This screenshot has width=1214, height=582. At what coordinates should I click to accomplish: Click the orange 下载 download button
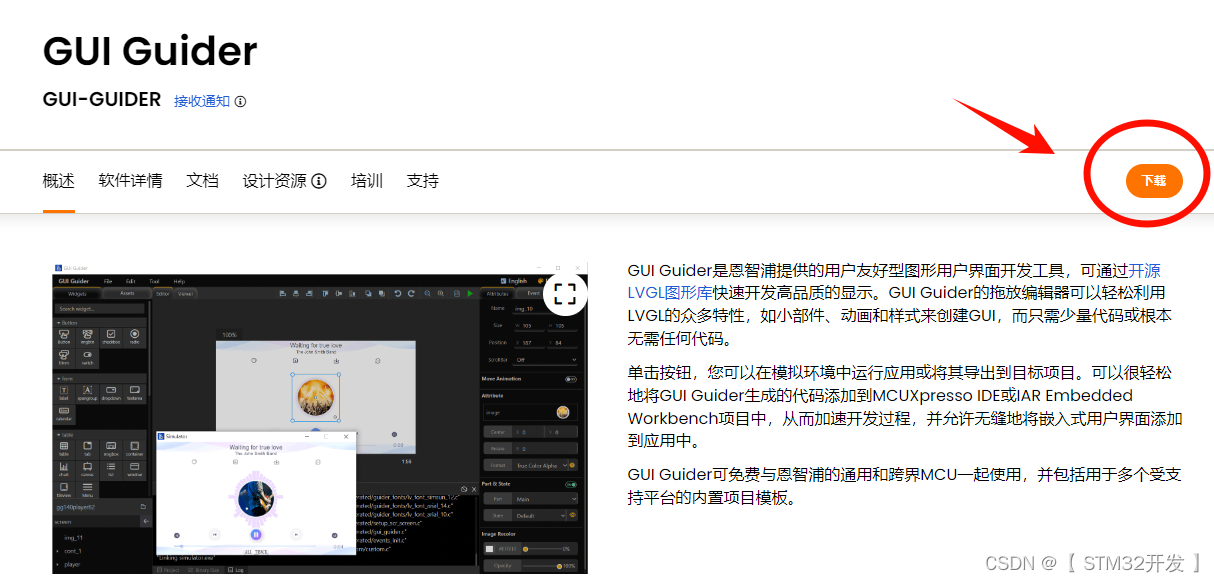tap(1154, 181)
